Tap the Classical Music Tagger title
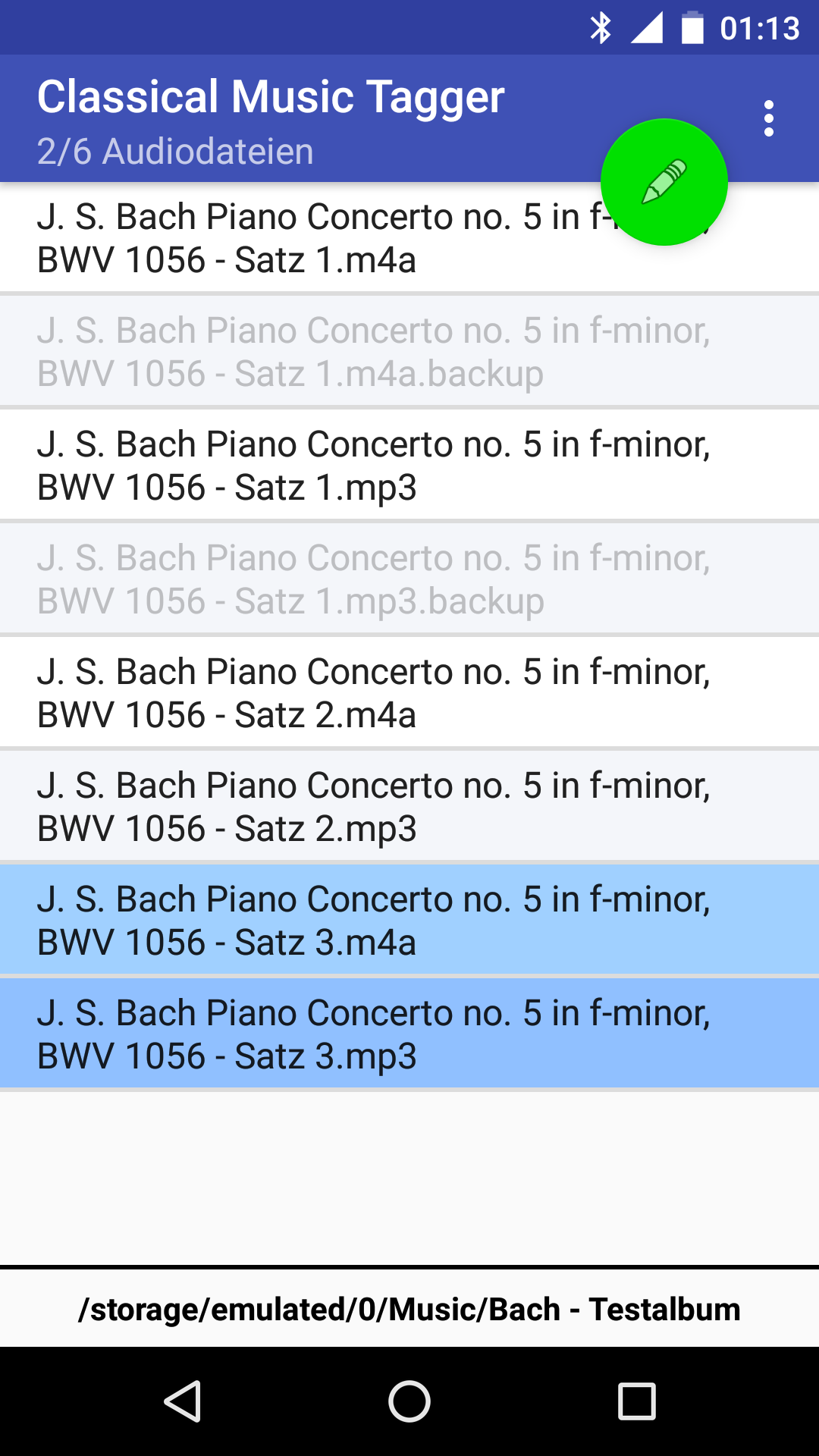 click(271, 97)
